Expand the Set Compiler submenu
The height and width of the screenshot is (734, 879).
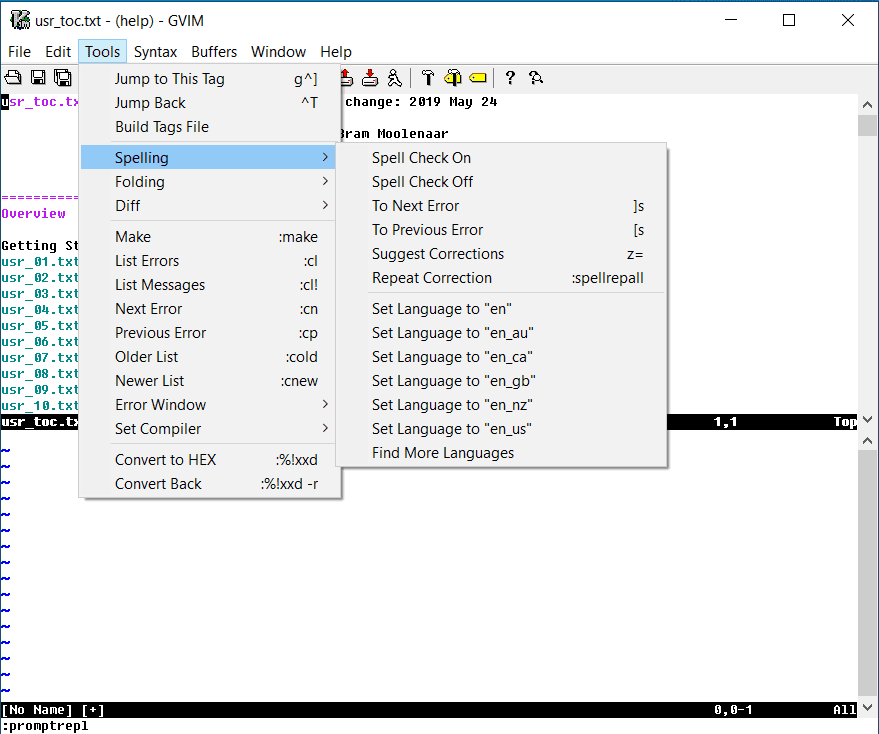coord(208,429)
